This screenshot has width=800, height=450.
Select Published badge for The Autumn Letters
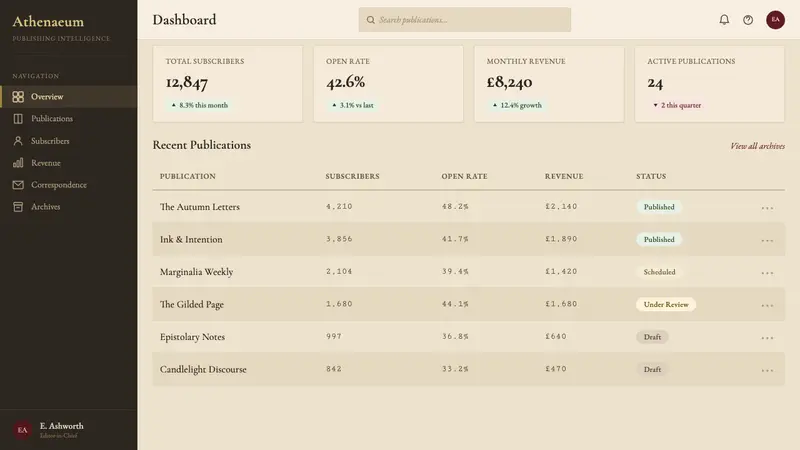click(x=659, y=207)
